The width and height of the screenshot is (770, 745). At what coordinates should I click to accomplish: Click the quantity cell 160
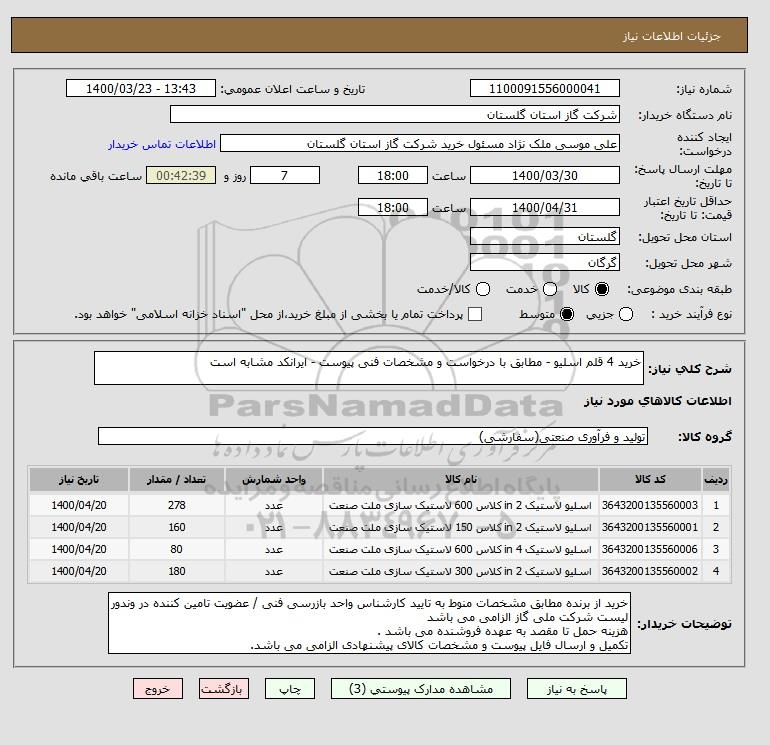click(176, 527)
